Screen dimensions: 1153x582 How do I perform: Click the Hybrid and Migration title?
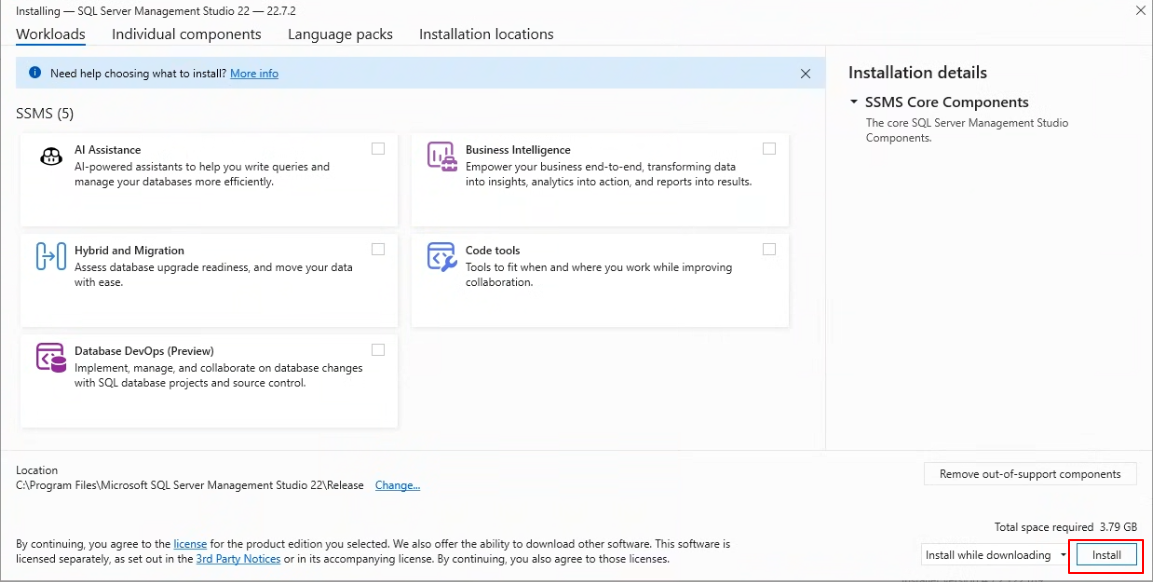tap(129, 250)
